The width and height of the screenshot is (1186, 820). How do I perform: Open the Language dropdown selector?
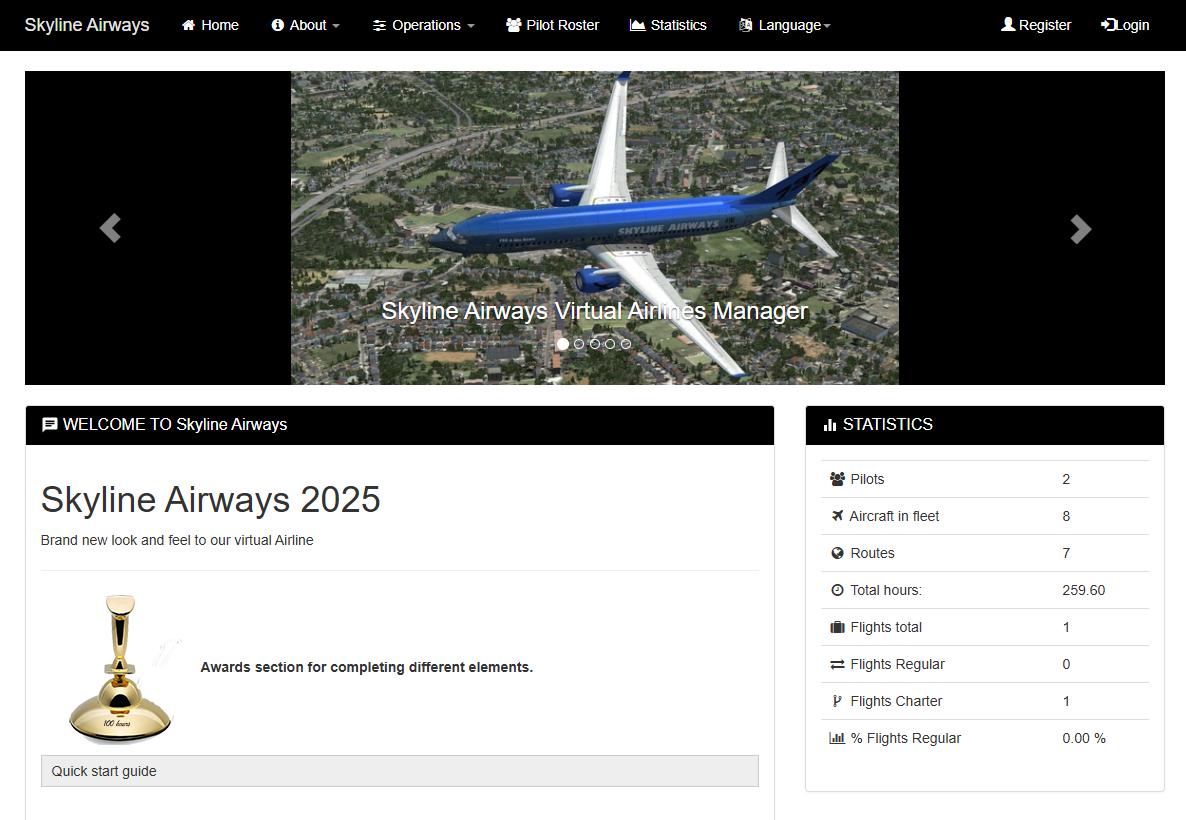tap(786, 25)
